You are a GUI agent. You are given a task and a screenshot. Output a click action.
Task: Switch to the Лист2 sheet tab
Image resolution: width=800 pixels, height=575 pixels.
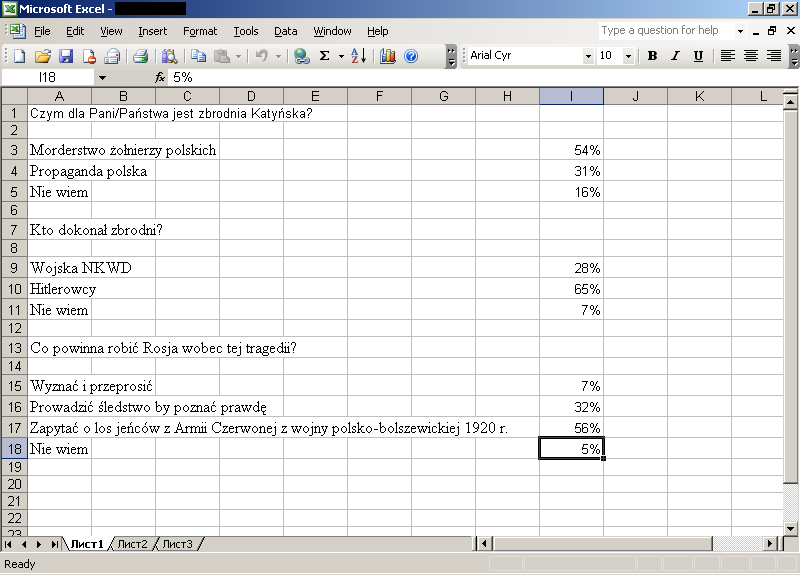(132, 544)
